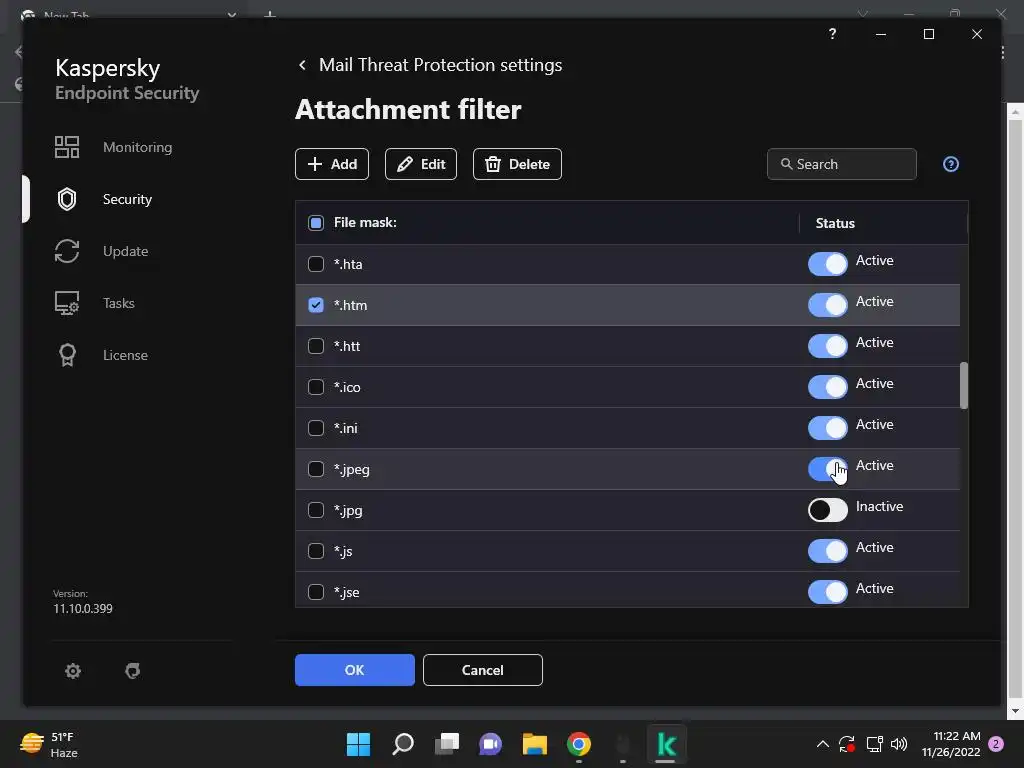Viewport: 1024px width, 768px height.
Task: Toggle the select-all File mask checkbox
Action: click(x=316, y=223)
